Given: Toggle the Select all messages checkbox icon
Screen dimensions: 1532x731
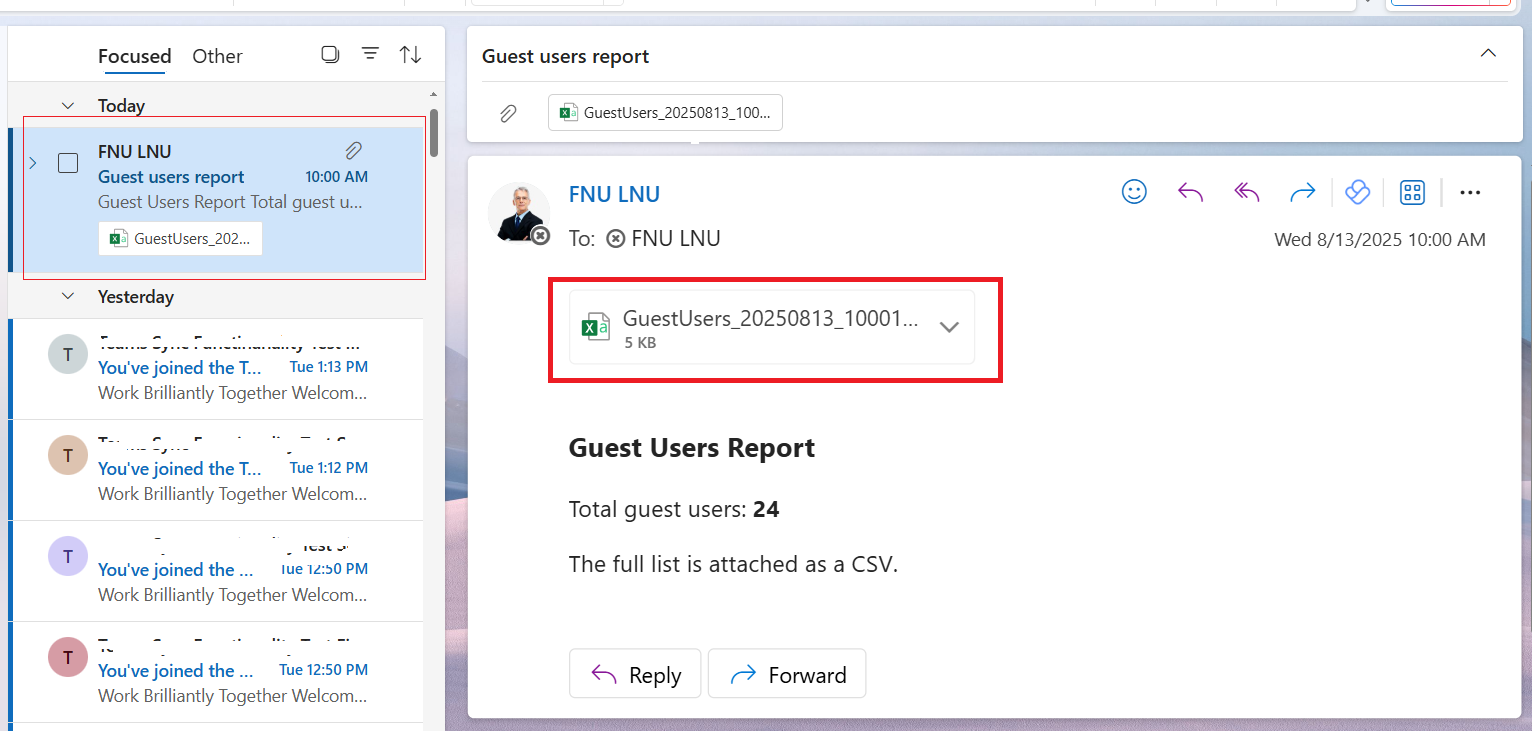Looking at the screenshot, I should click(330, 55).
